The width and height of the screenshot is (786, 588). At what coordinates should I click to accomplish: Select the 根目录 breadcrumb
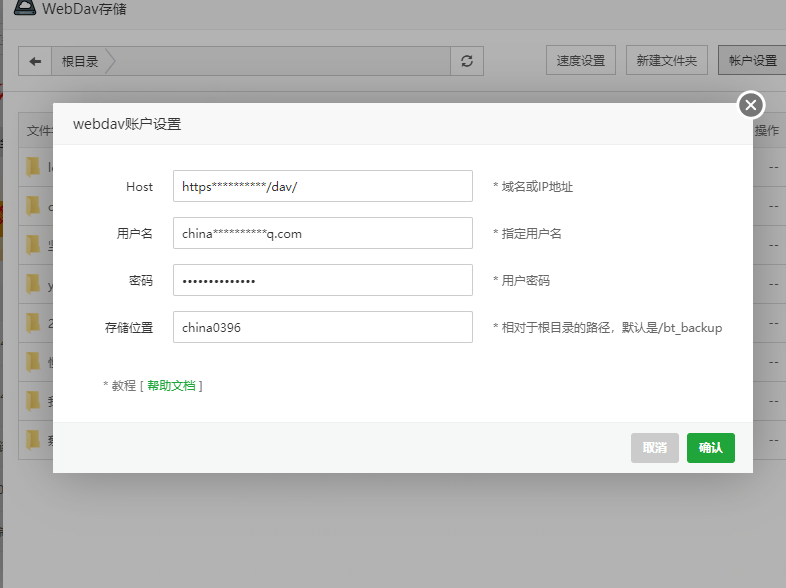pos(80,61)
